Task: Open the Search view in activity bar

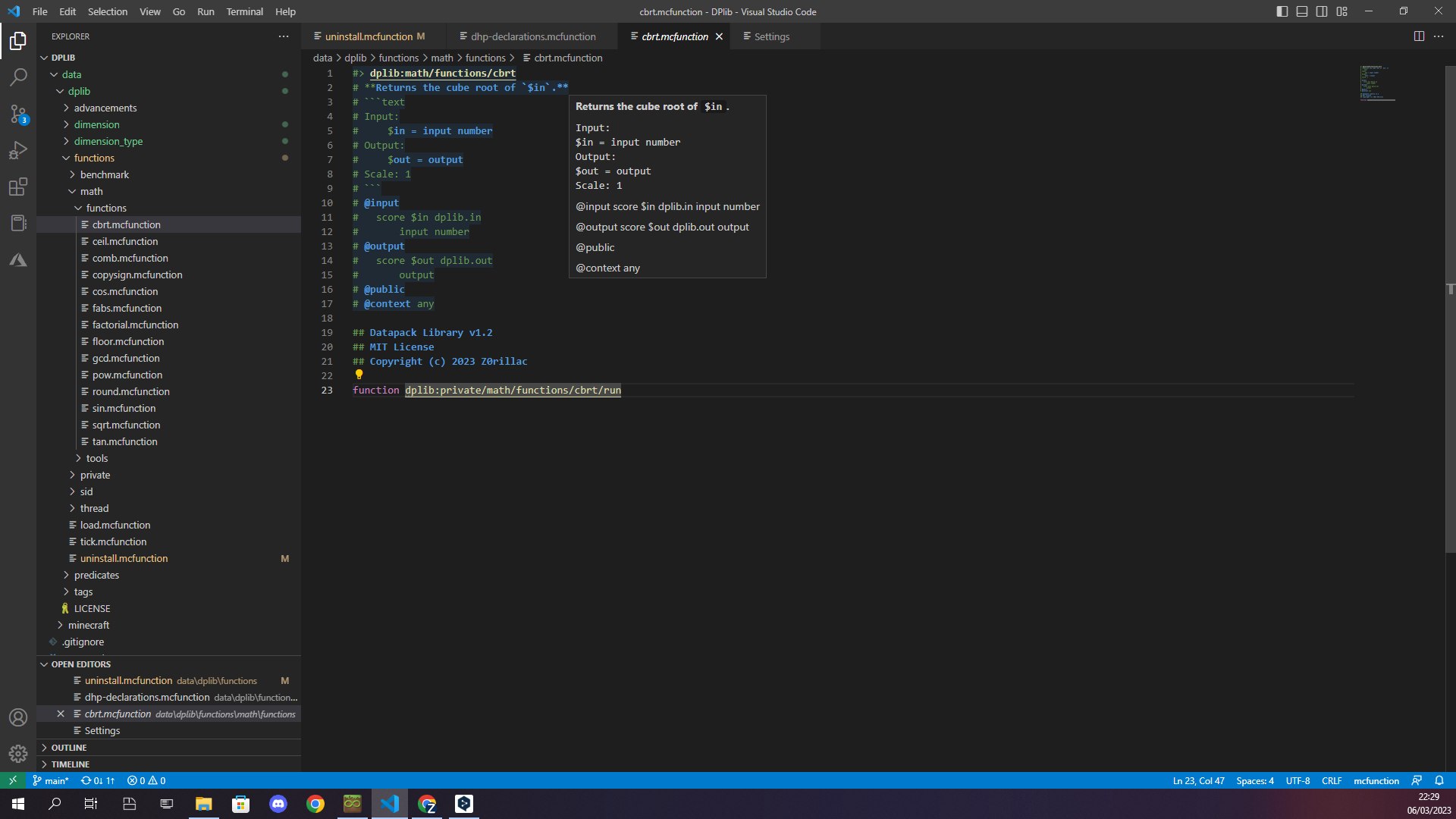Action: pyautogui.click(x=18, y=77)
